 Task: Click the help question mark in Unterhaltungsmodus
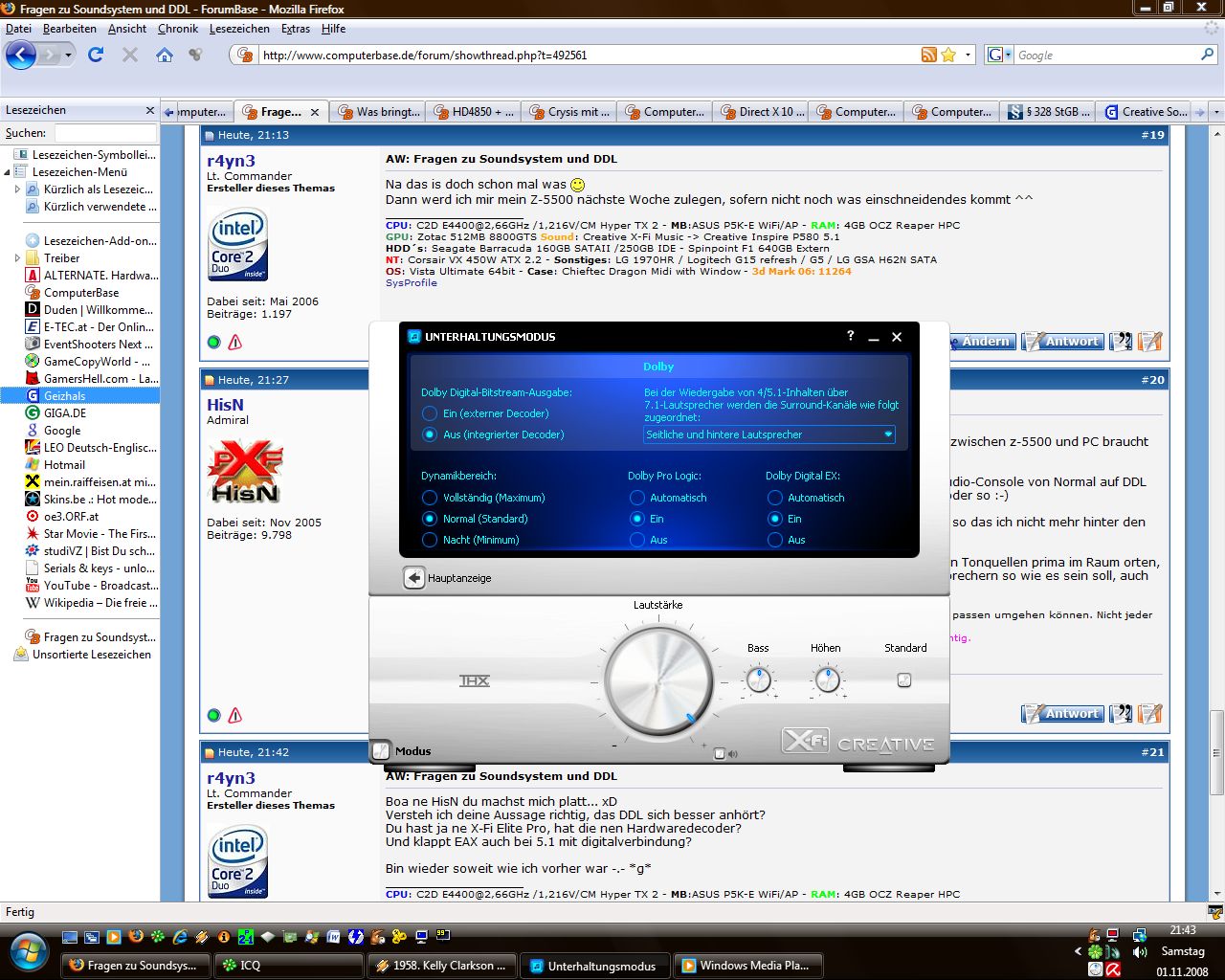[x=850, y=336]
